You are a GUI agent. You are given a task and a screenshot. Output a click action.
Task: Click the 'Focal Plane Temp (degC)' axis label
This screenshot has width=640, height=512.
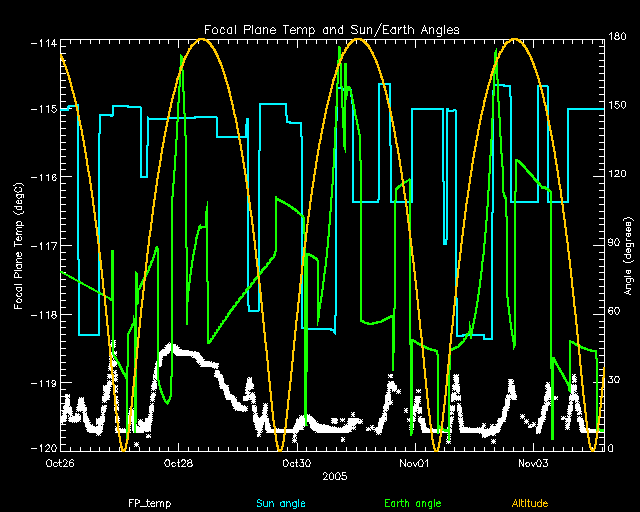(x=18, y=244)
